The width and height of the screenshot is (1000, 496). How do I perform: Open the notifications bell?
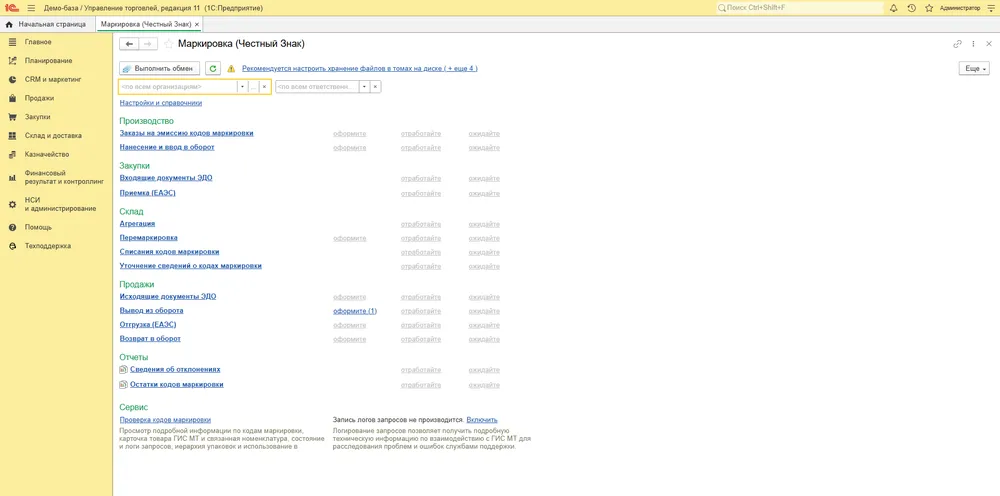pyautogui.click(x=893, y=8)
